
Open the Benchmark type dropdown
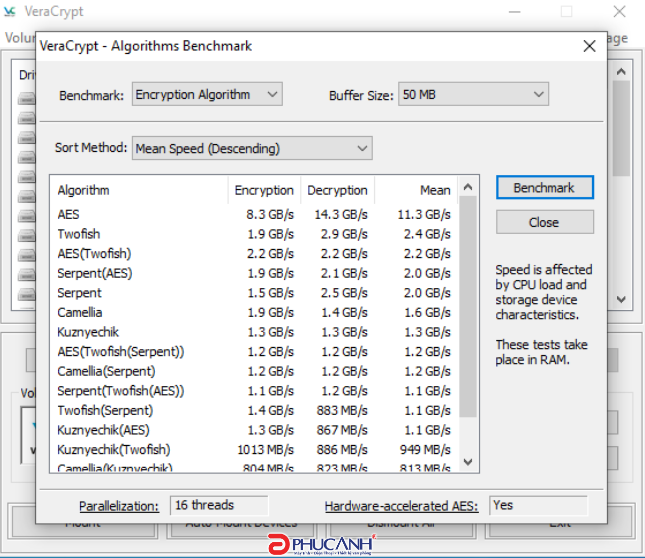207,95
